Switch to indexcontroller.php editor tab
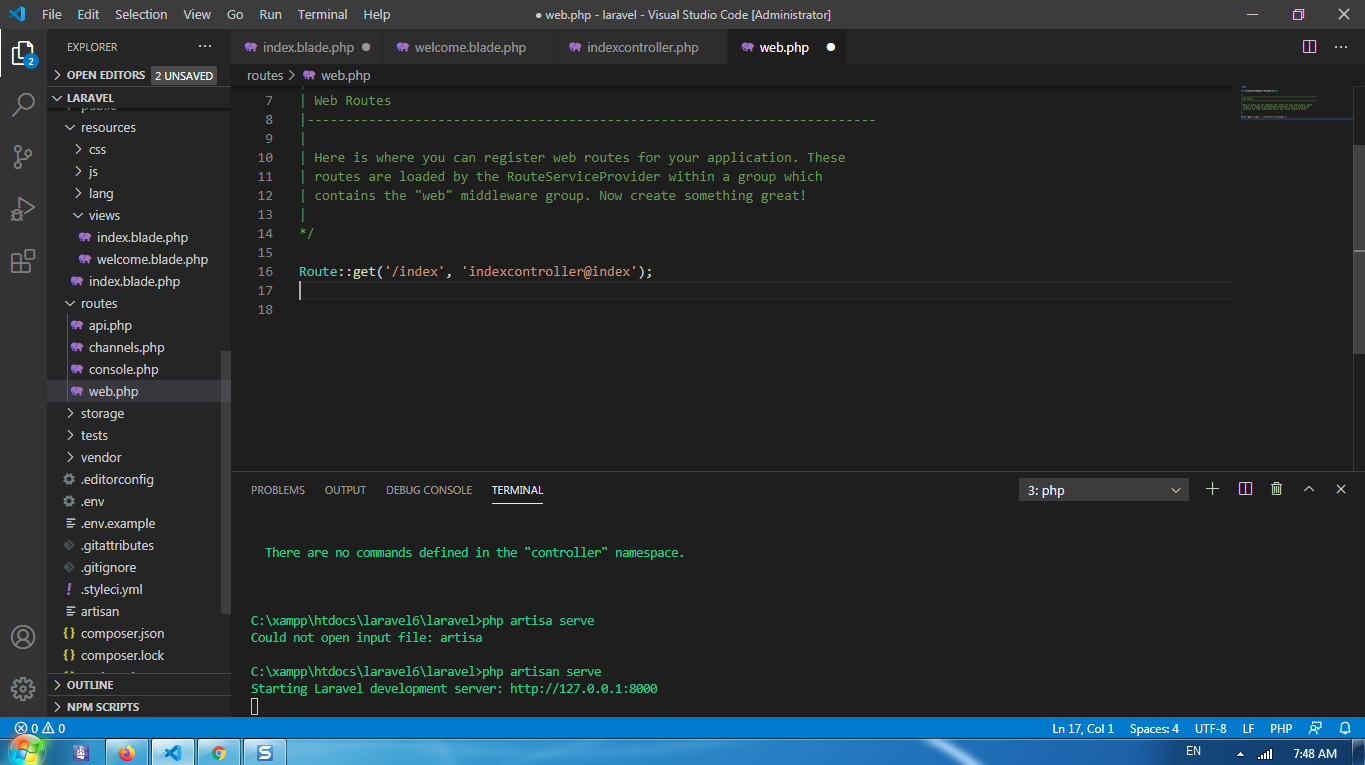 click(642, 47)
